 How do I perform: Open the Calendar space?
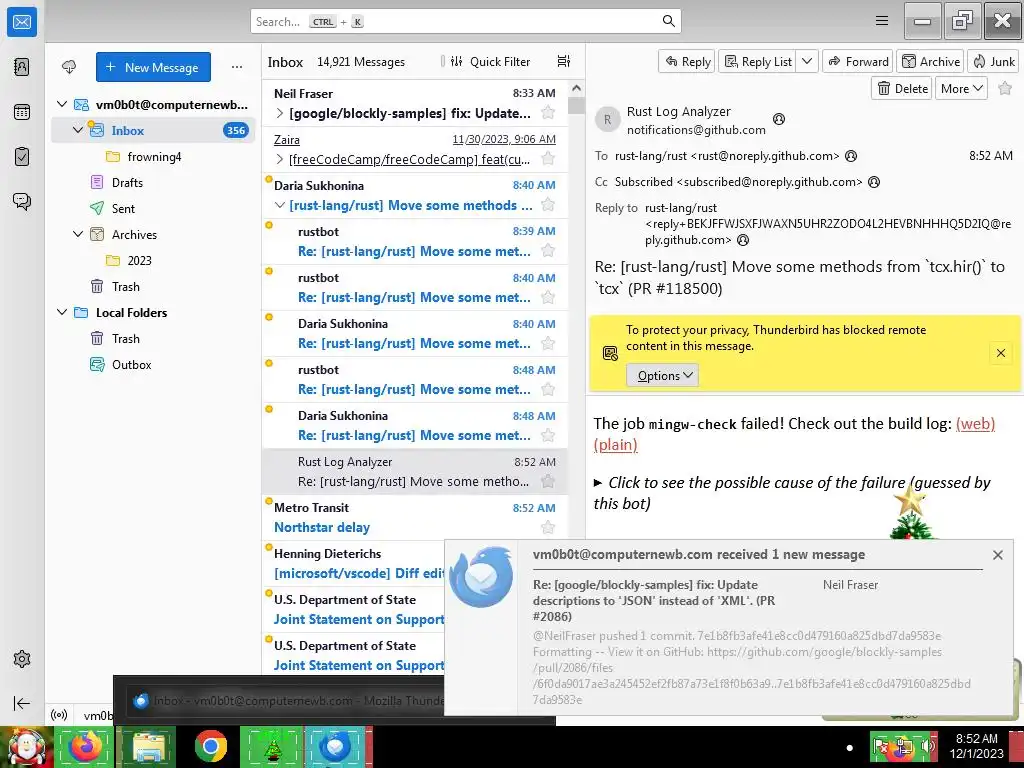pyautogui.click(x=22, y=112)
